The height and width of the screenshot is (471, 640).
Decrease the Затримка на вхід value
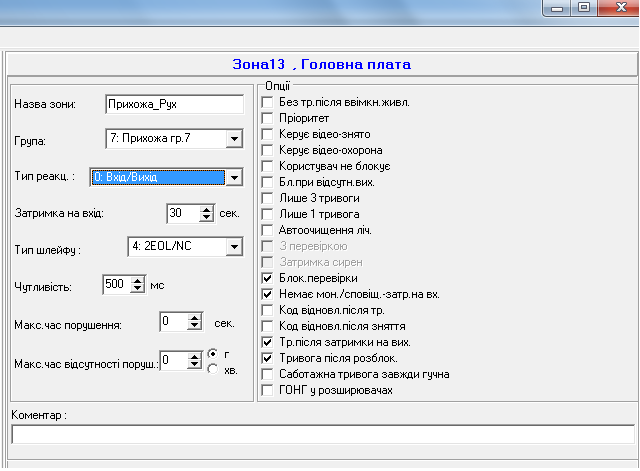pos(207,217)
